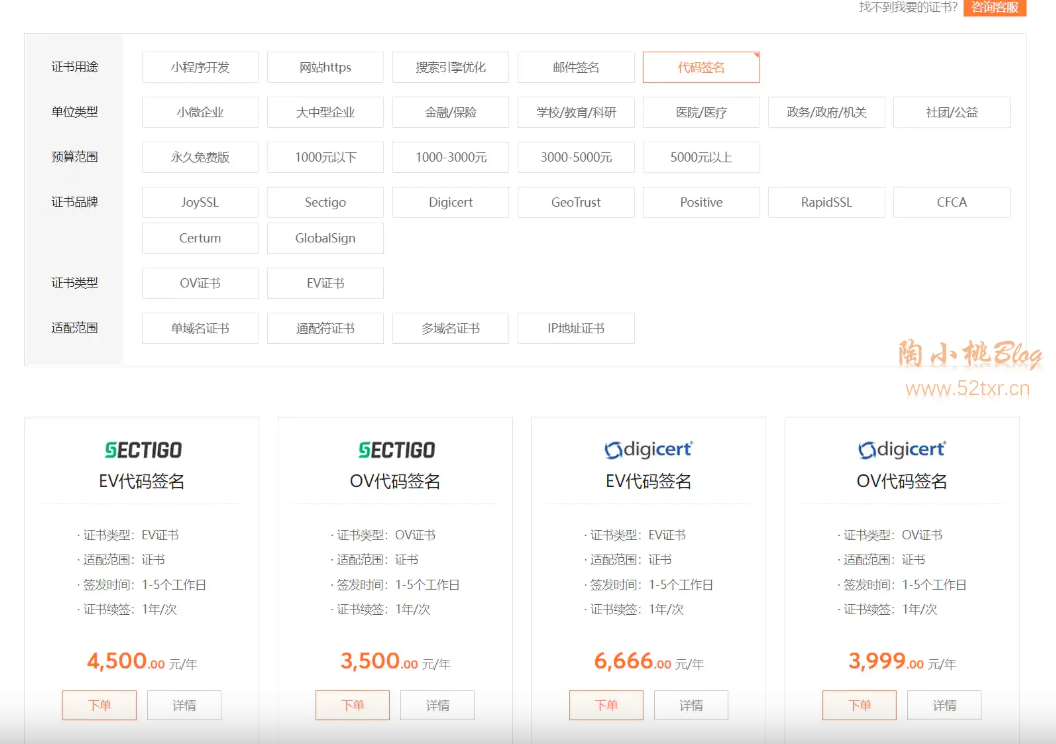View details of the 6,666元 digicert certificate

(691, 705)
